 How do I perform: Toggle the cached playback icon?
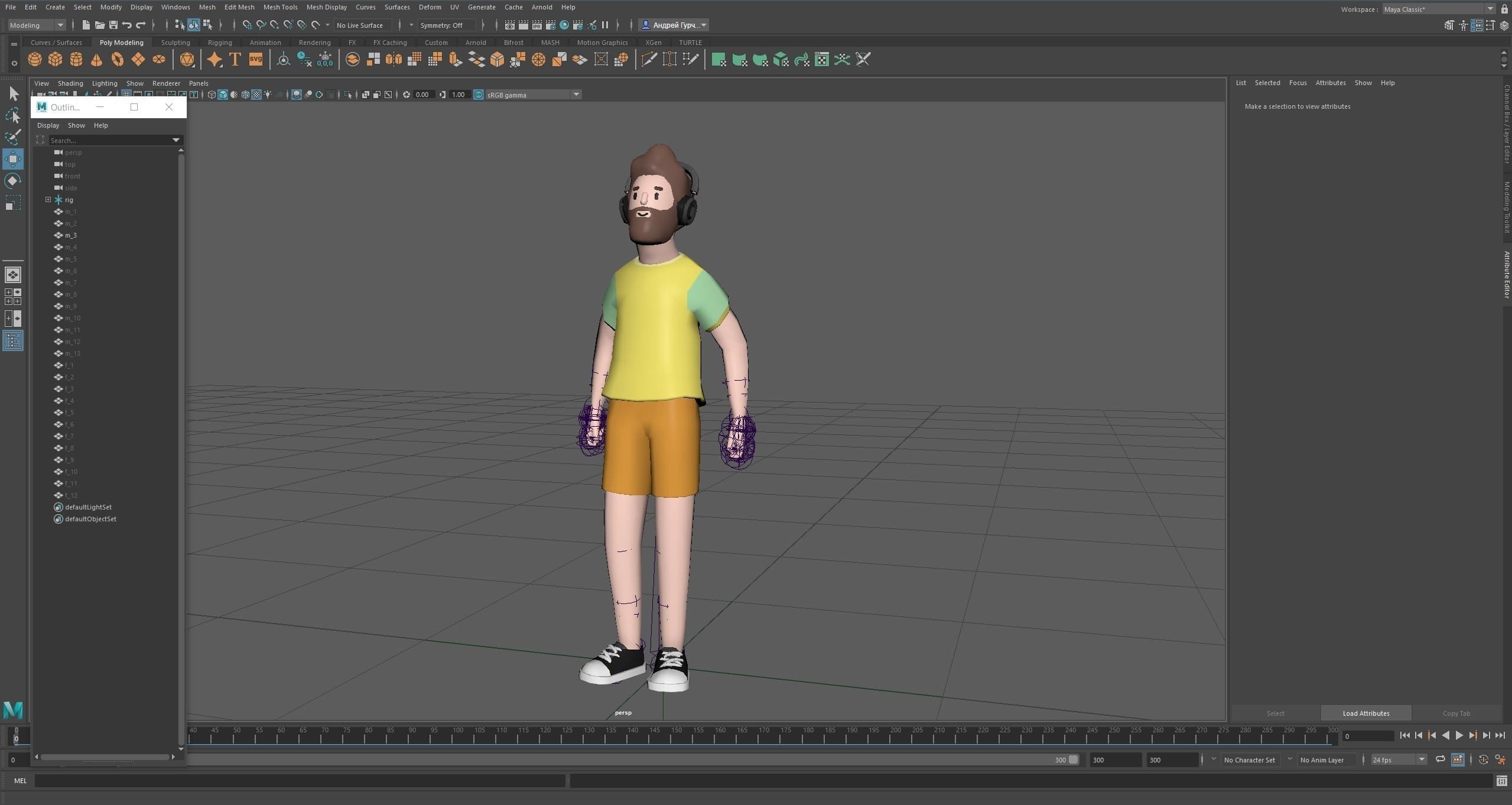[x=1458, y=759]
